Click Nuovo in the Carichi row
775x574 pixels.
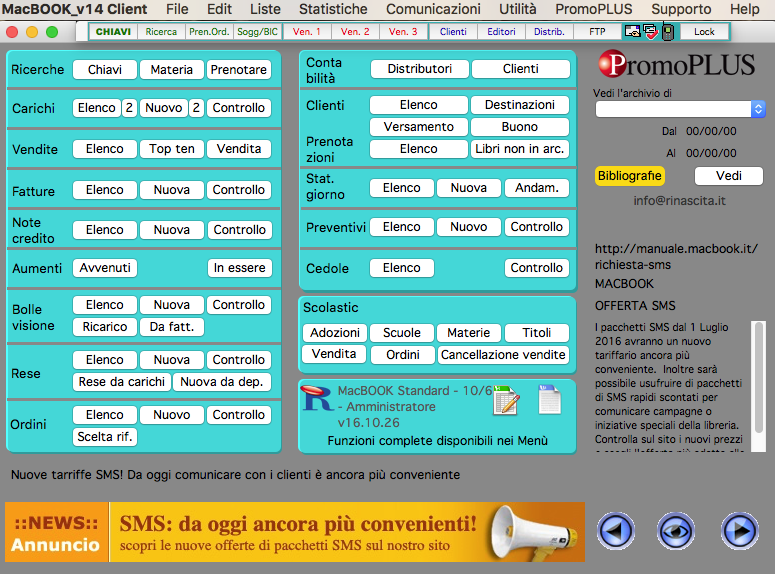[x=164, y=108]
